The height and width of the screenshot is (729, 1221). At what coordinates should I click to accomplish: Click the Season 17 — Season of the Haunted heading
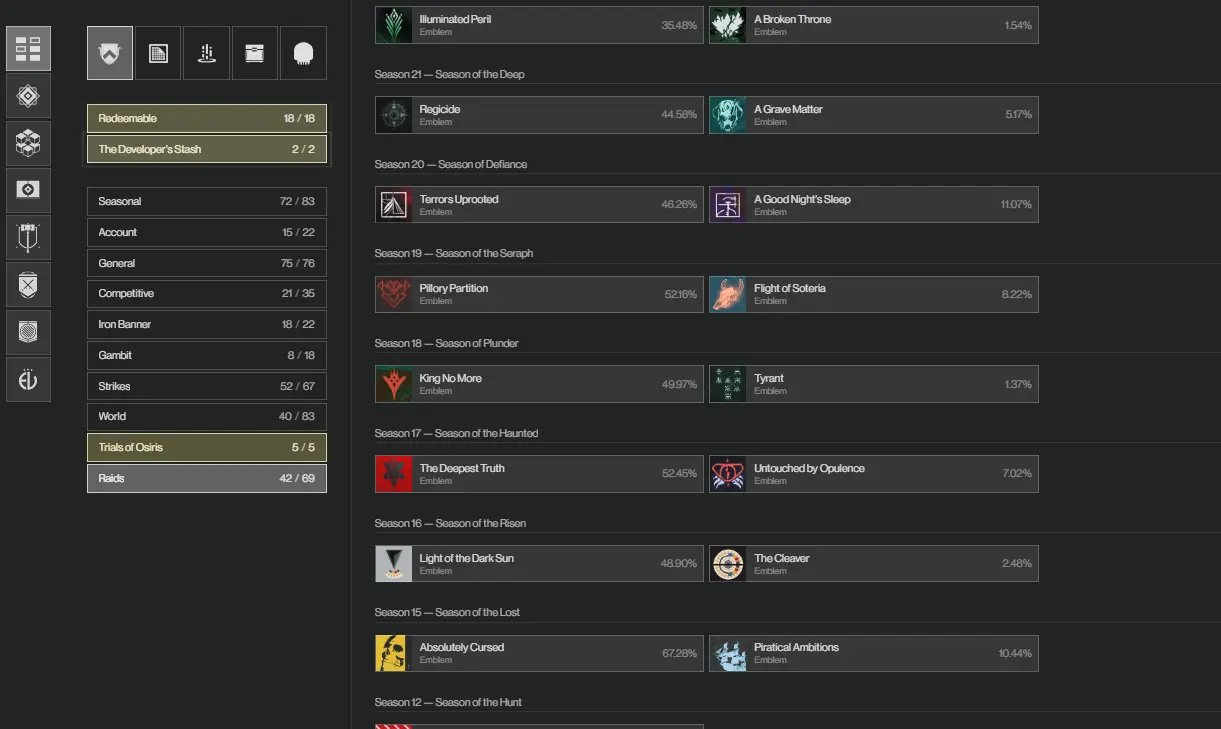point(456,433)
